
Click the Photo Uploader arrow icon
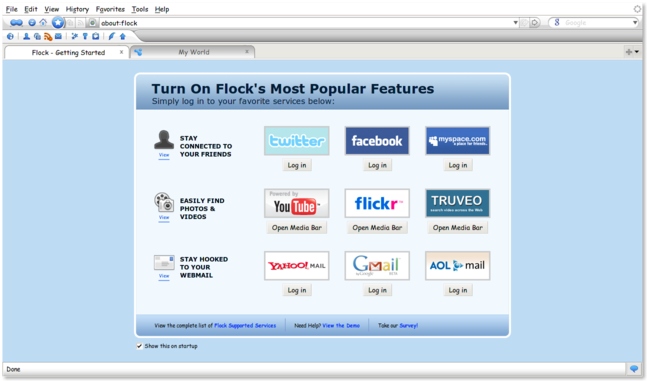click(x=123, y=36)
